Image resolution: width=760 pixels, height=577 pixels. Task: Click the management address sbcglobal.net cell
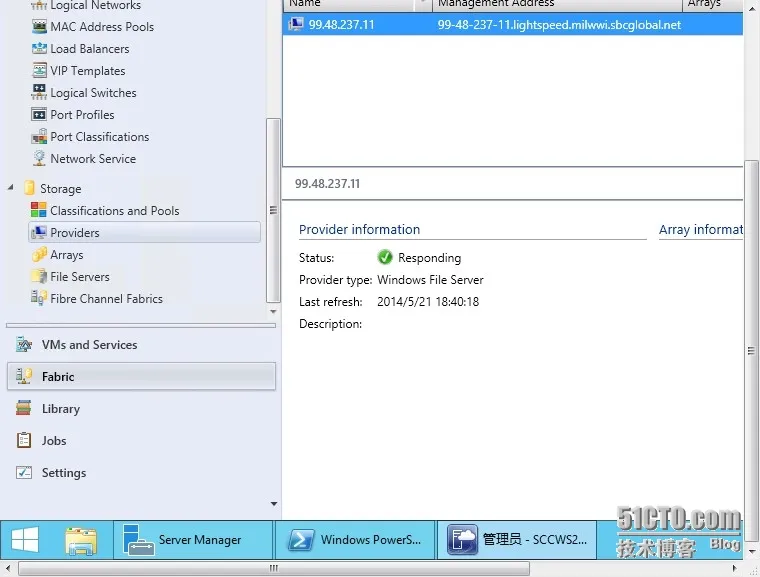click(559, 24)
